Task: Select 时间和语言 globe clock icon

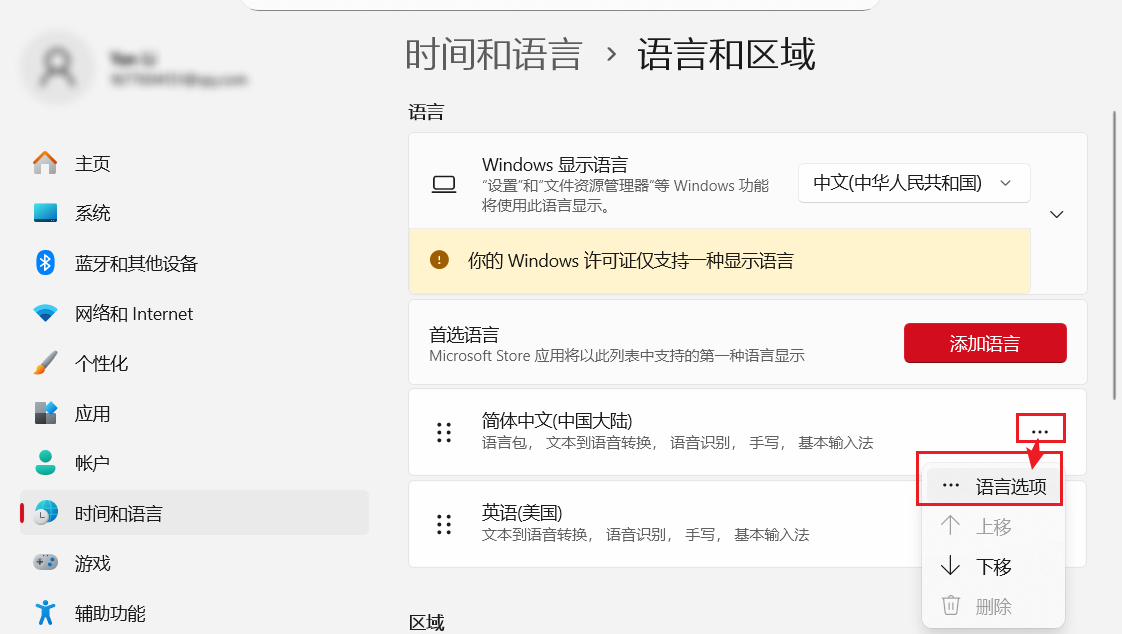Action: pos(45,513)
